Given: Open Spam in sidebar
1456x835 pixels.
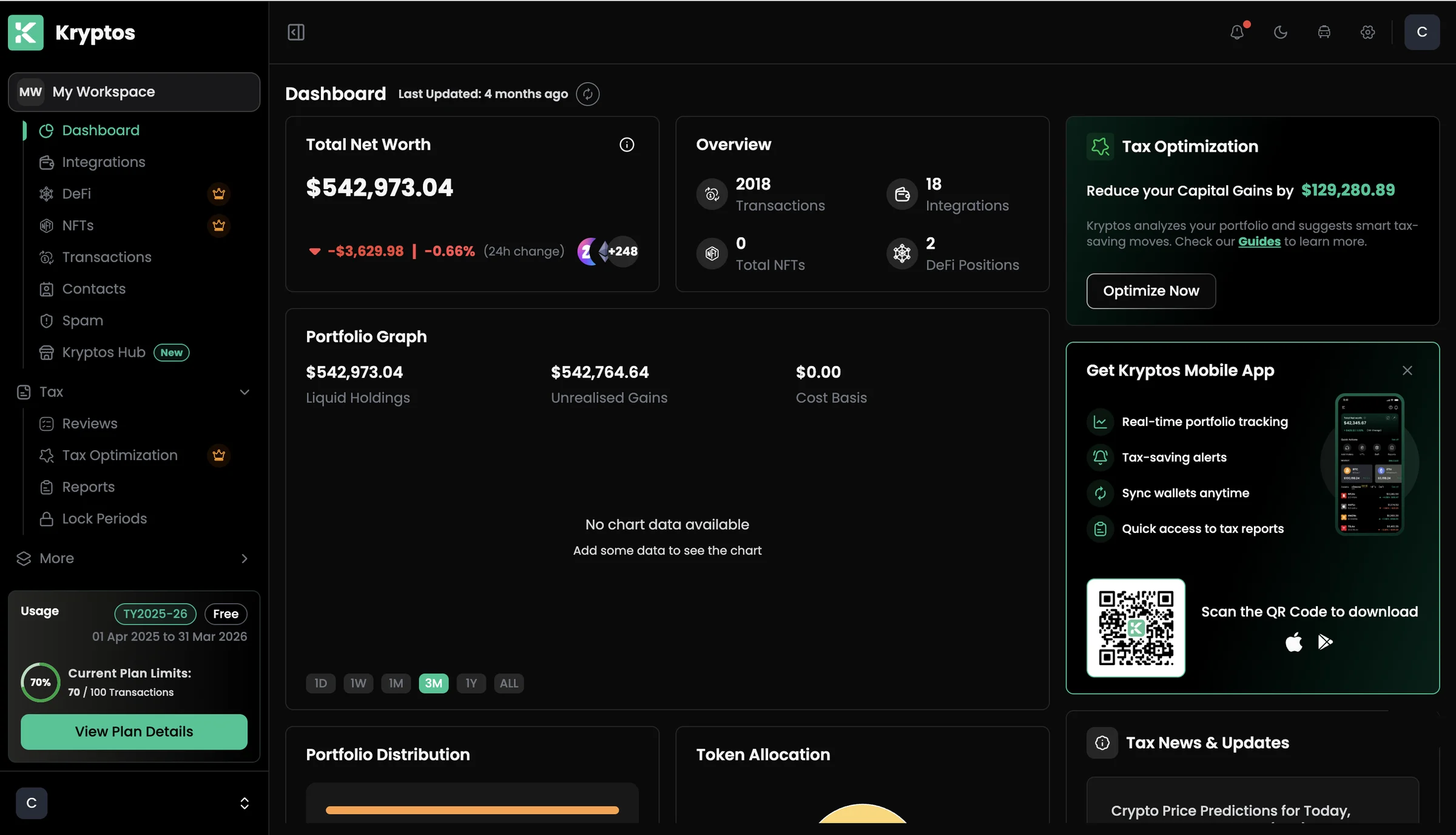Looking at the screenshot, I should pyautogui.click(x=83, y=320).
